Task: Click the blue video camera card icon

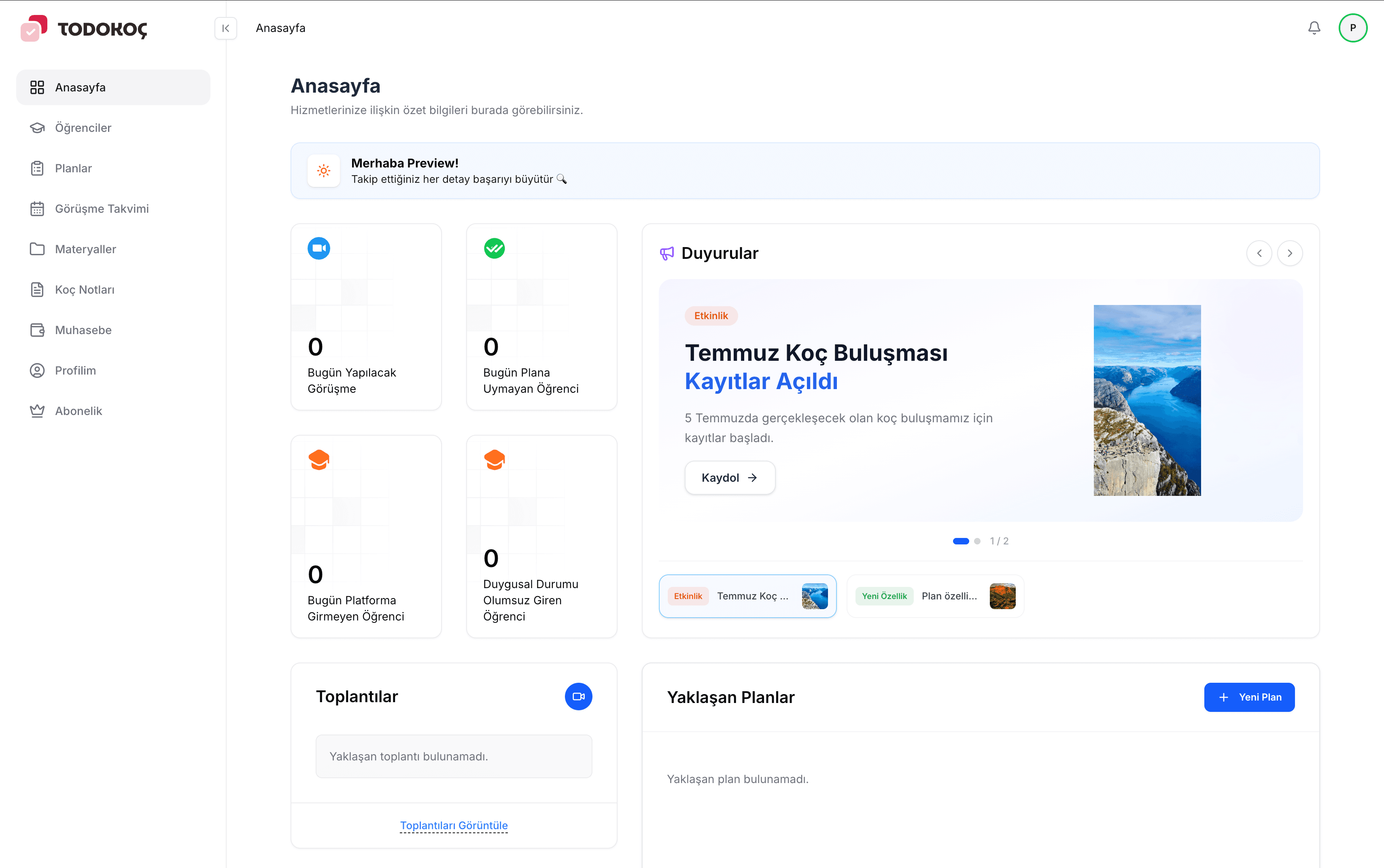Action: [319, 249]
